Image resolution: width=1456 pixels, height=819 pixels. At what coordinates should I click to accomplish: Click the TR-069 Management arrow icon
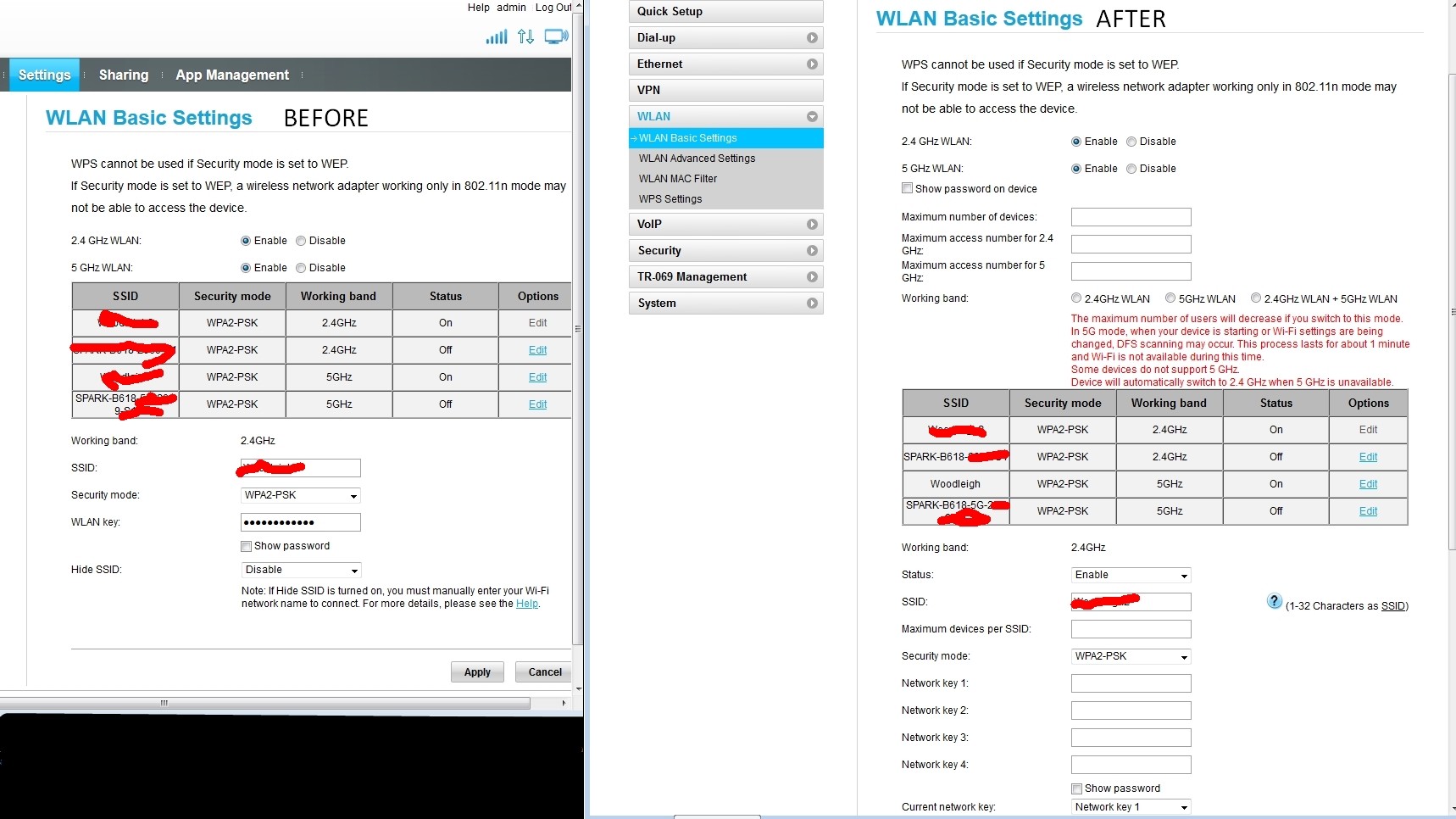[811, 277]
